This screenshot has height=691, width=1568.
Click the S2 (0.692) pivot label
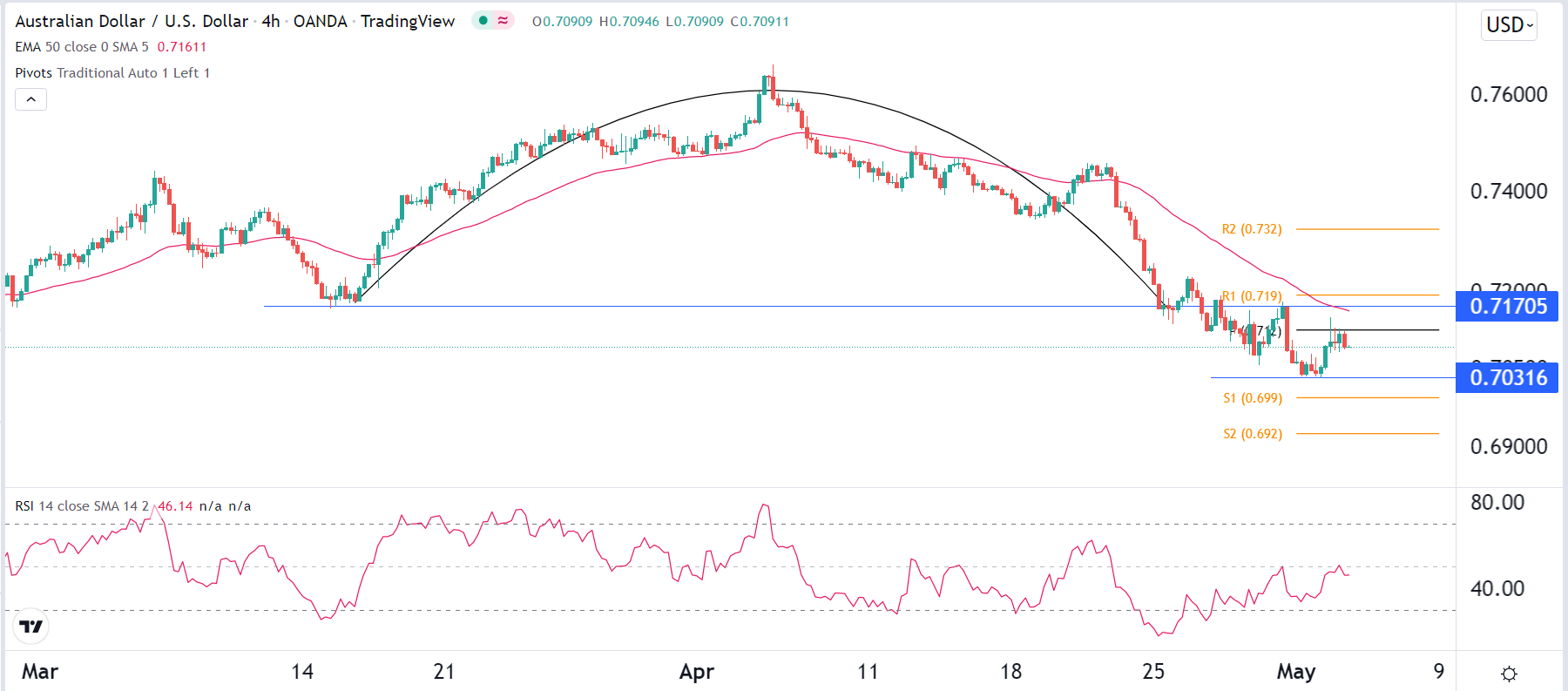(x=1253, y=434)
